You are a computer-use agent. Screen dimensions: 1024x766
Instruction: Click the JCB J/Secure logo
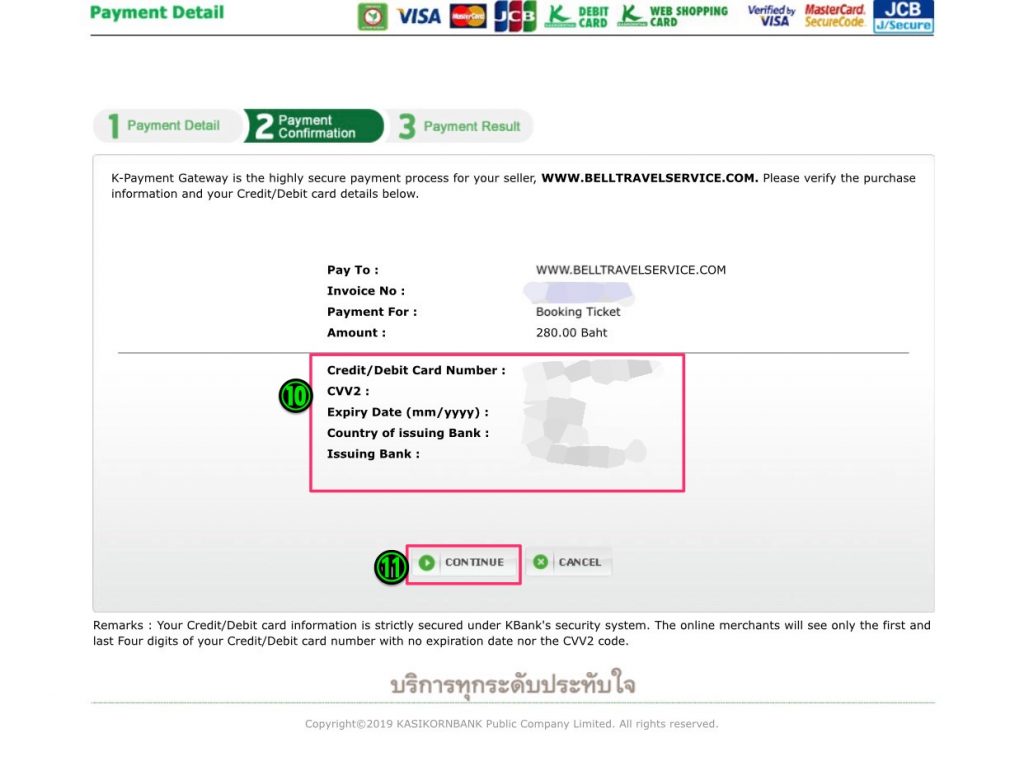click(x=903, y=16)
